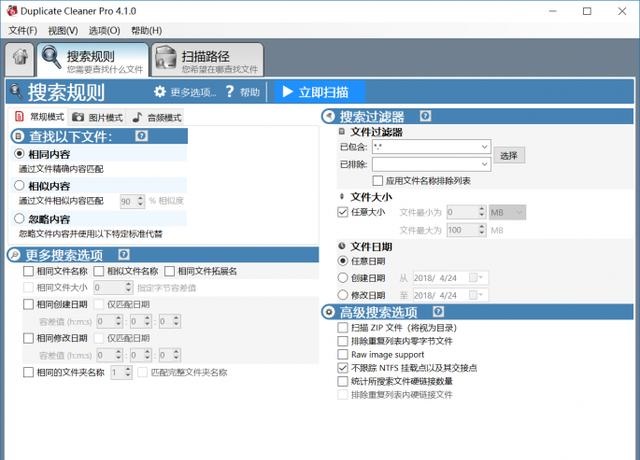Open the 文件(F) menu
This screenshot has width=640, height=460.
click(23, 31)
